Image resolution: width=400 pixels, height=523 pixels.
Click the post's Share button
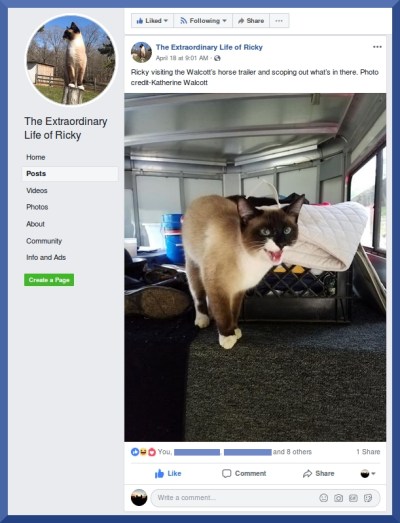319,473
